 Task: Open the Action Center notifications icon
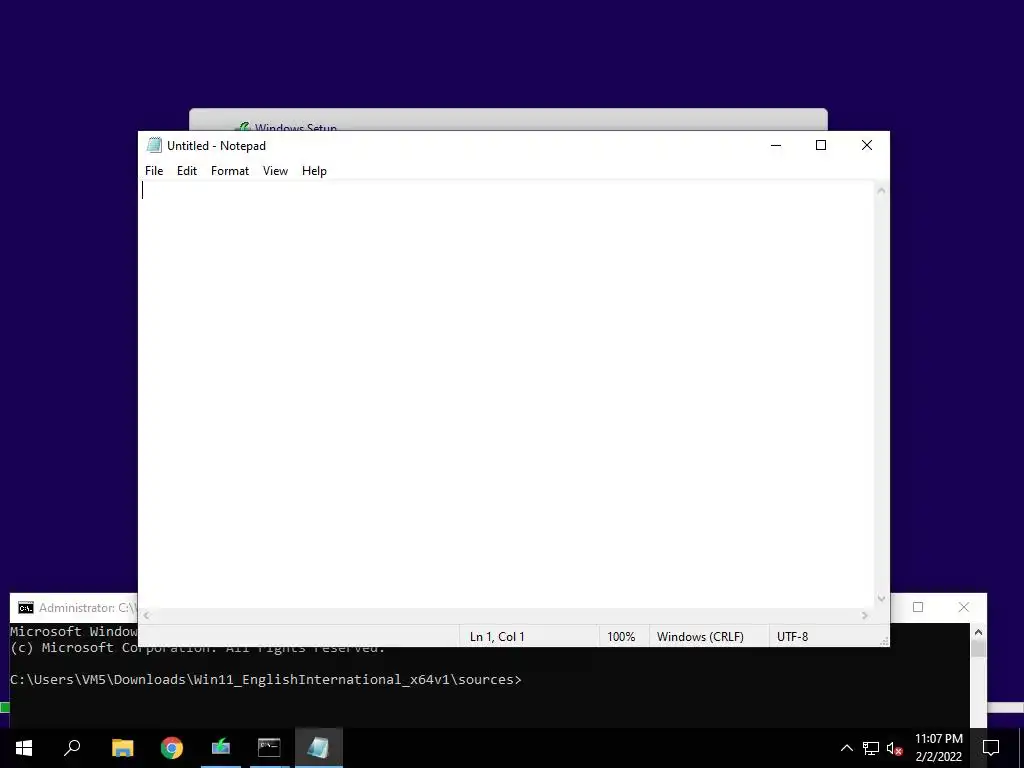(991, 748)
